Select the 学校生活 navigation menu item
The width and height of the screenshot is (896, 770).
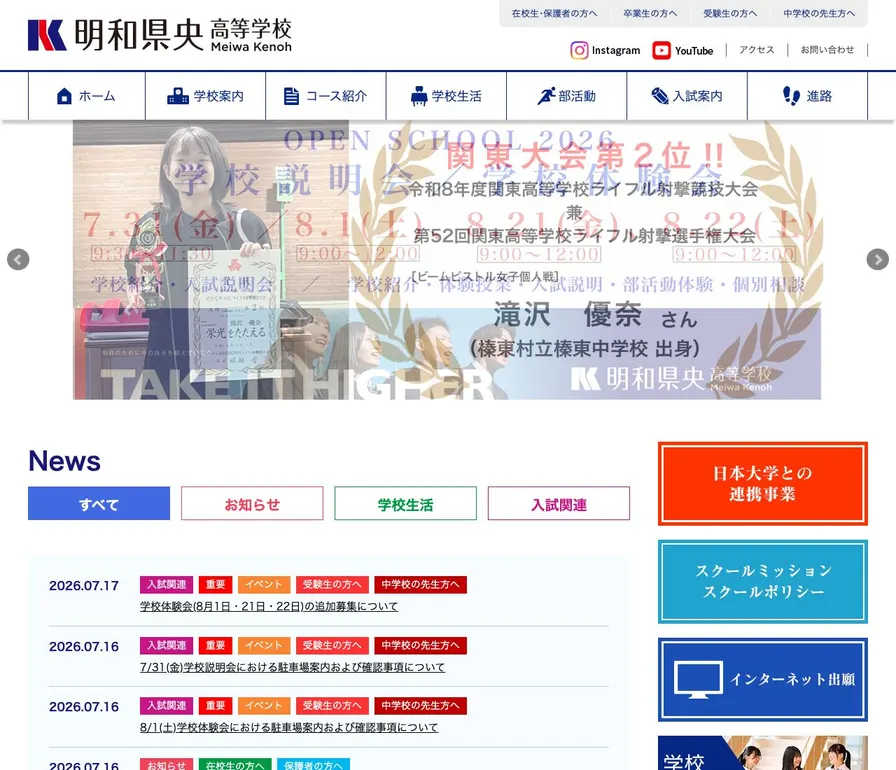click(446, 96)
